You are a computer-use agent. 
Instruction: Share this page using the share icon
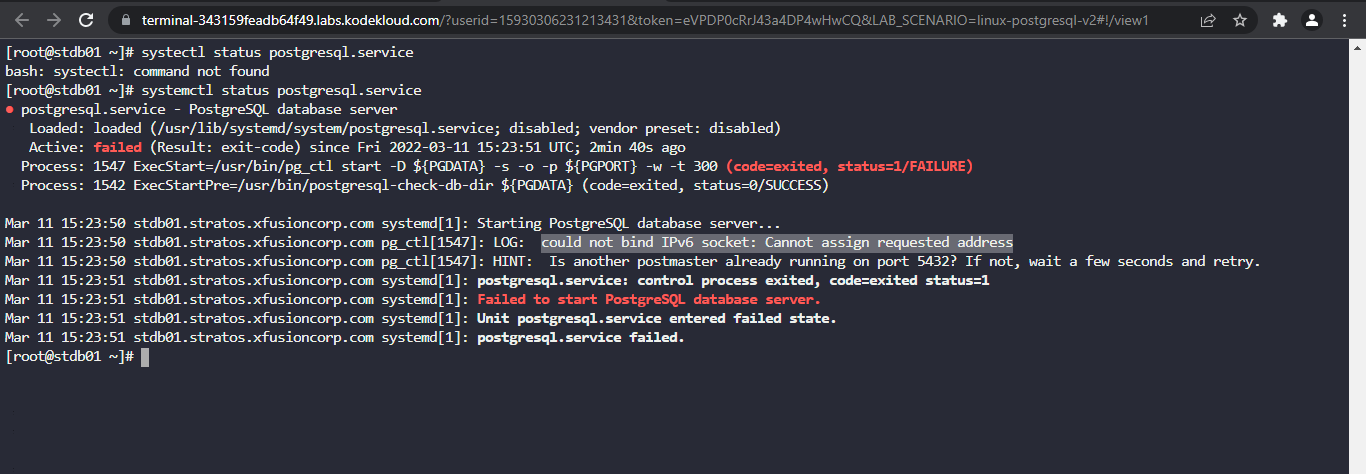pos(1208,20)
